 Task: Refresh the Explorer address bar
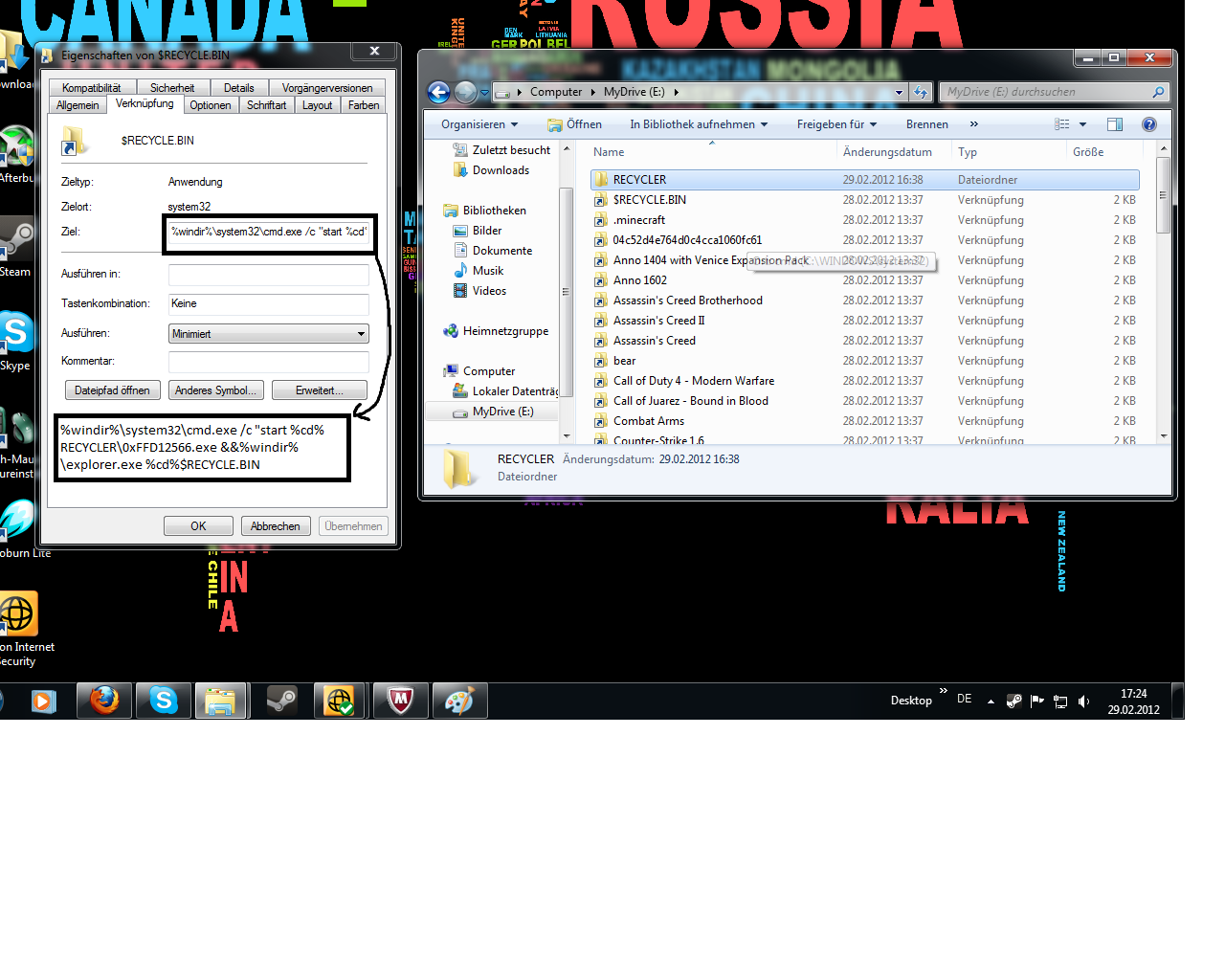pos(921,92)
